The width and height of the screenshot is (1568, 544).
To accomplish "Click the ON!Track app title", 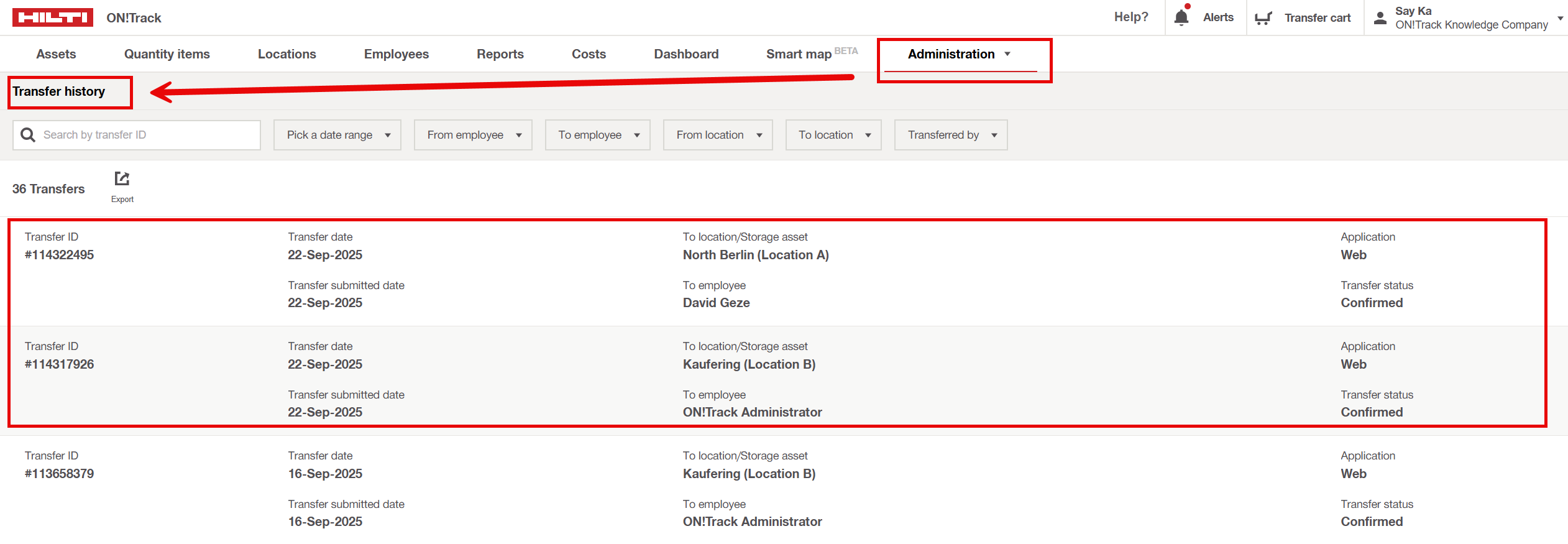I will pos(134,18).
